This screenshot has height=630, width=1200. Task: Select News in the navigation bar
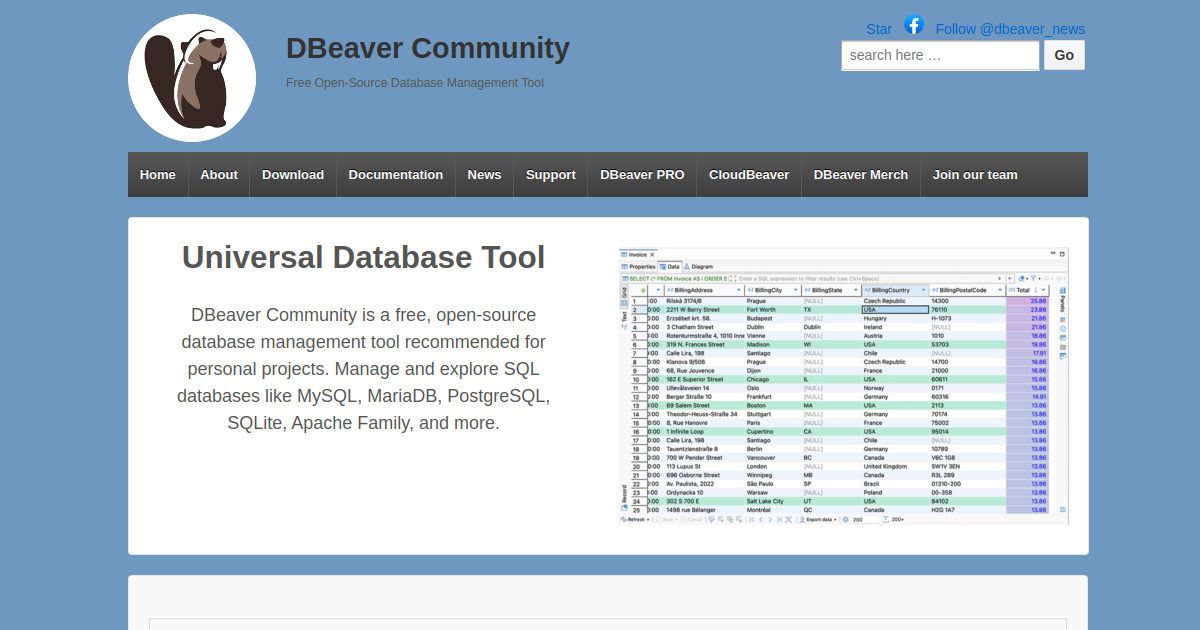[x=485, y=175]
